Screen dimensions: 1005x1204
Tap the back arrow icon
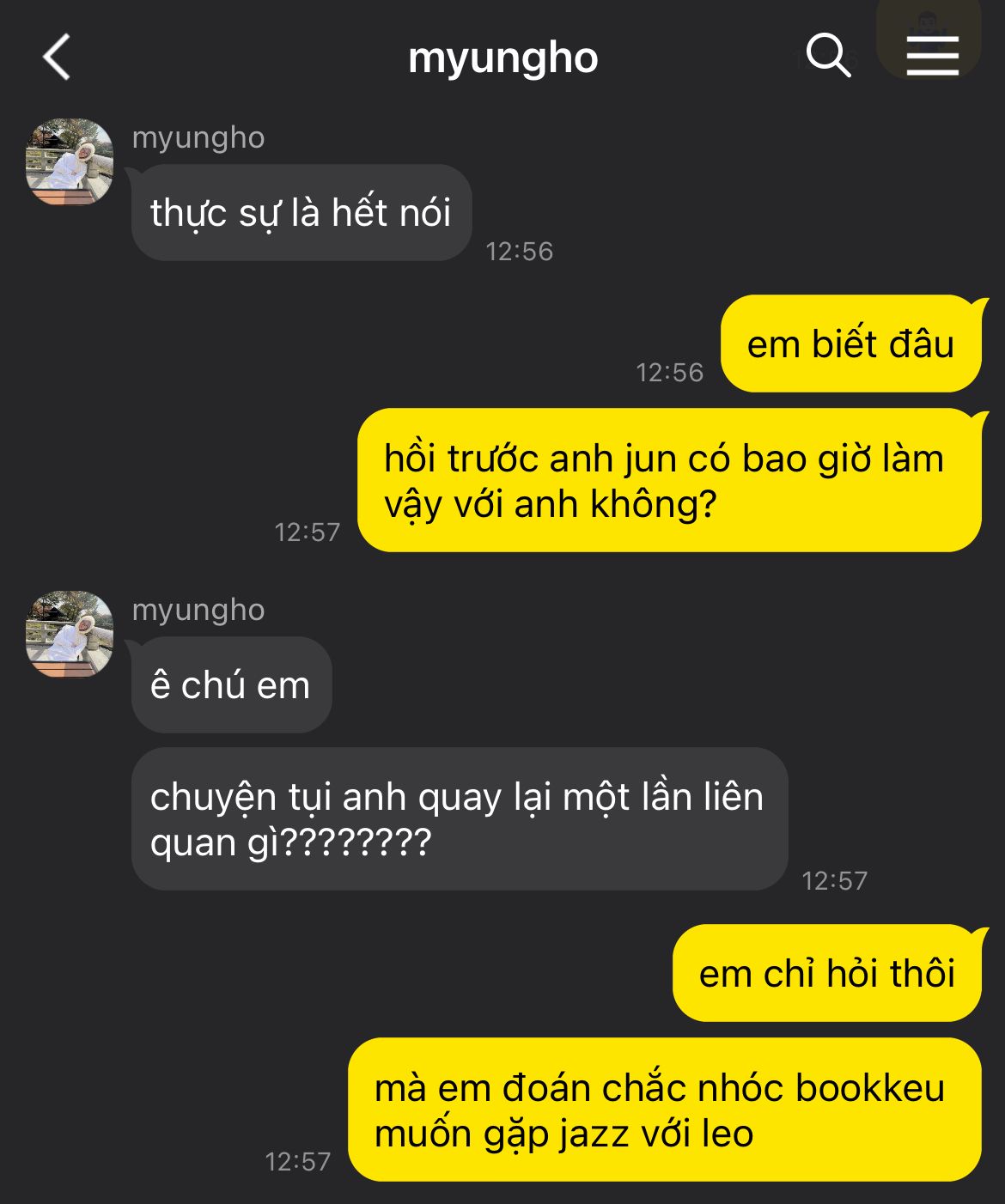click(57, 58)
